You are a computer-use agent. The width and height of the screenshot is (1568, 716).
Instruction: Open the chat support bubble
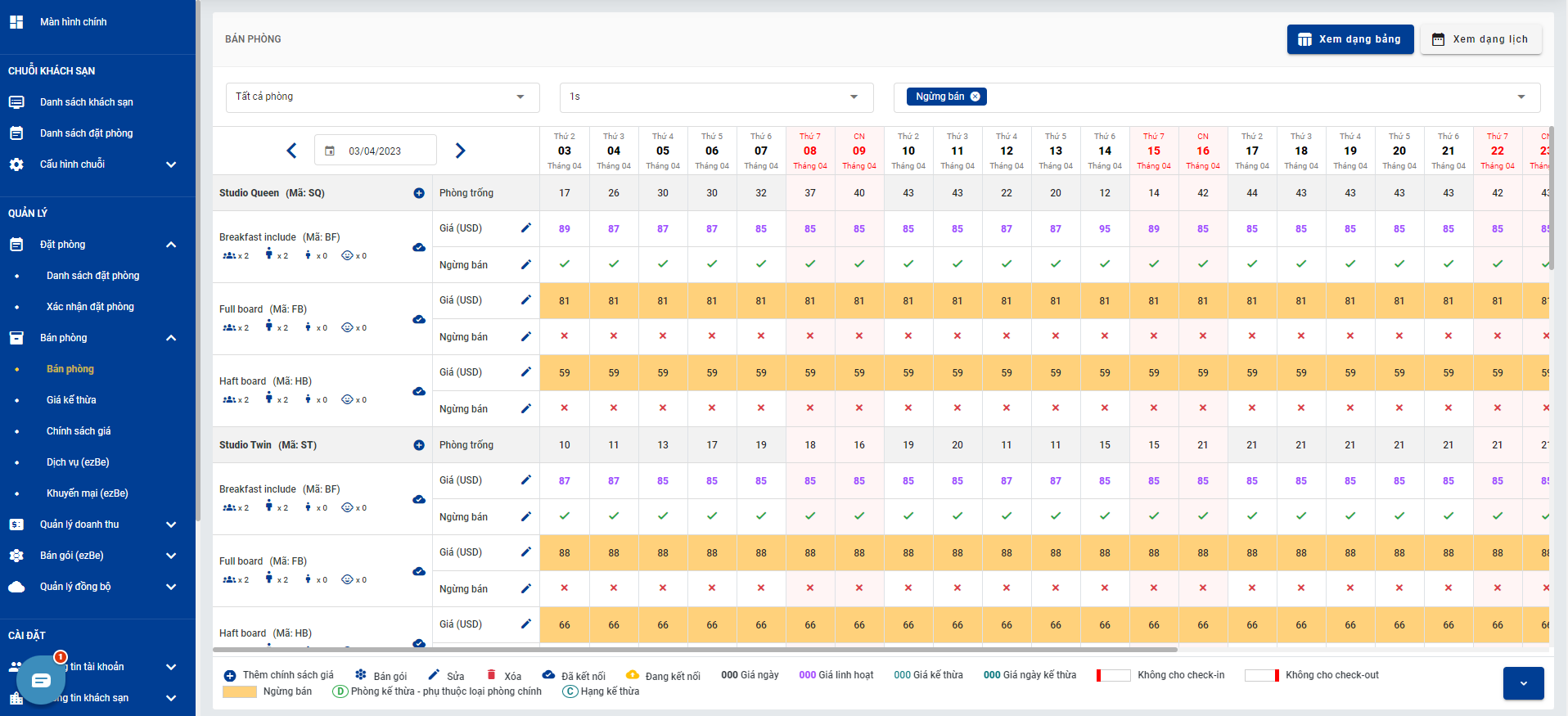41,680
